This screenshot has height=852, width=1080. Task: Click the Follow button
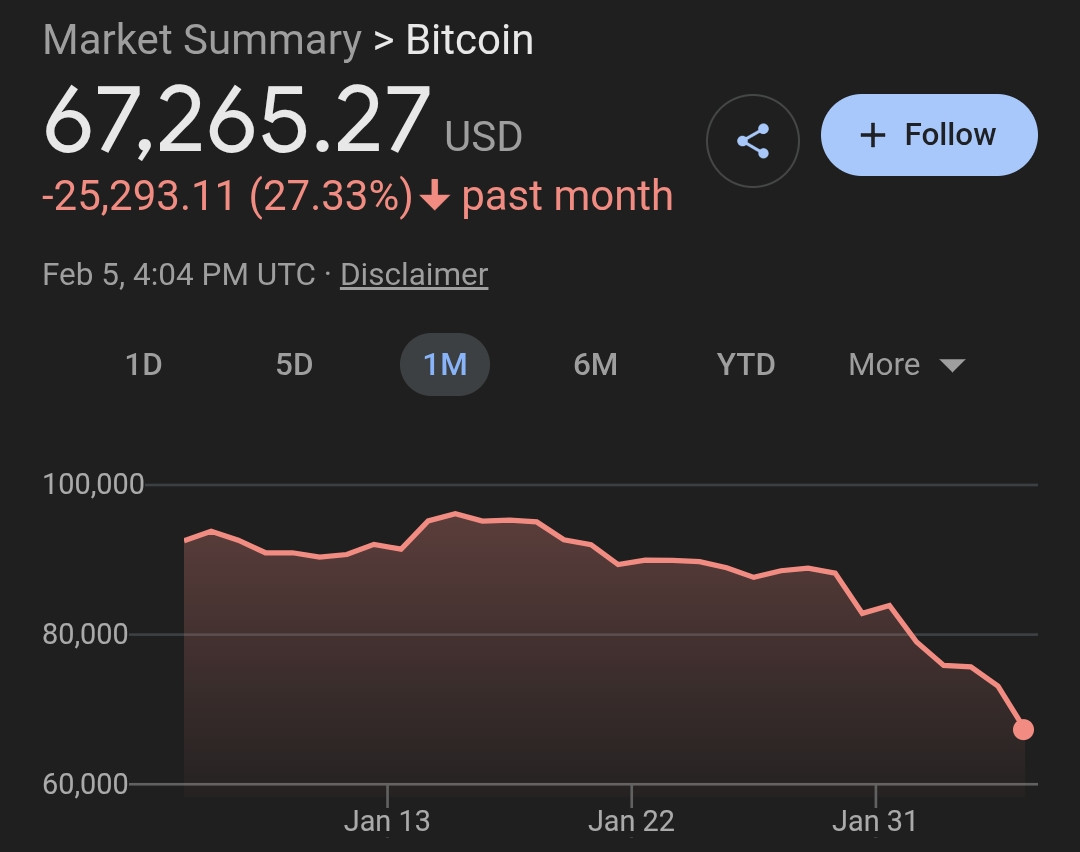coord(929,135)
